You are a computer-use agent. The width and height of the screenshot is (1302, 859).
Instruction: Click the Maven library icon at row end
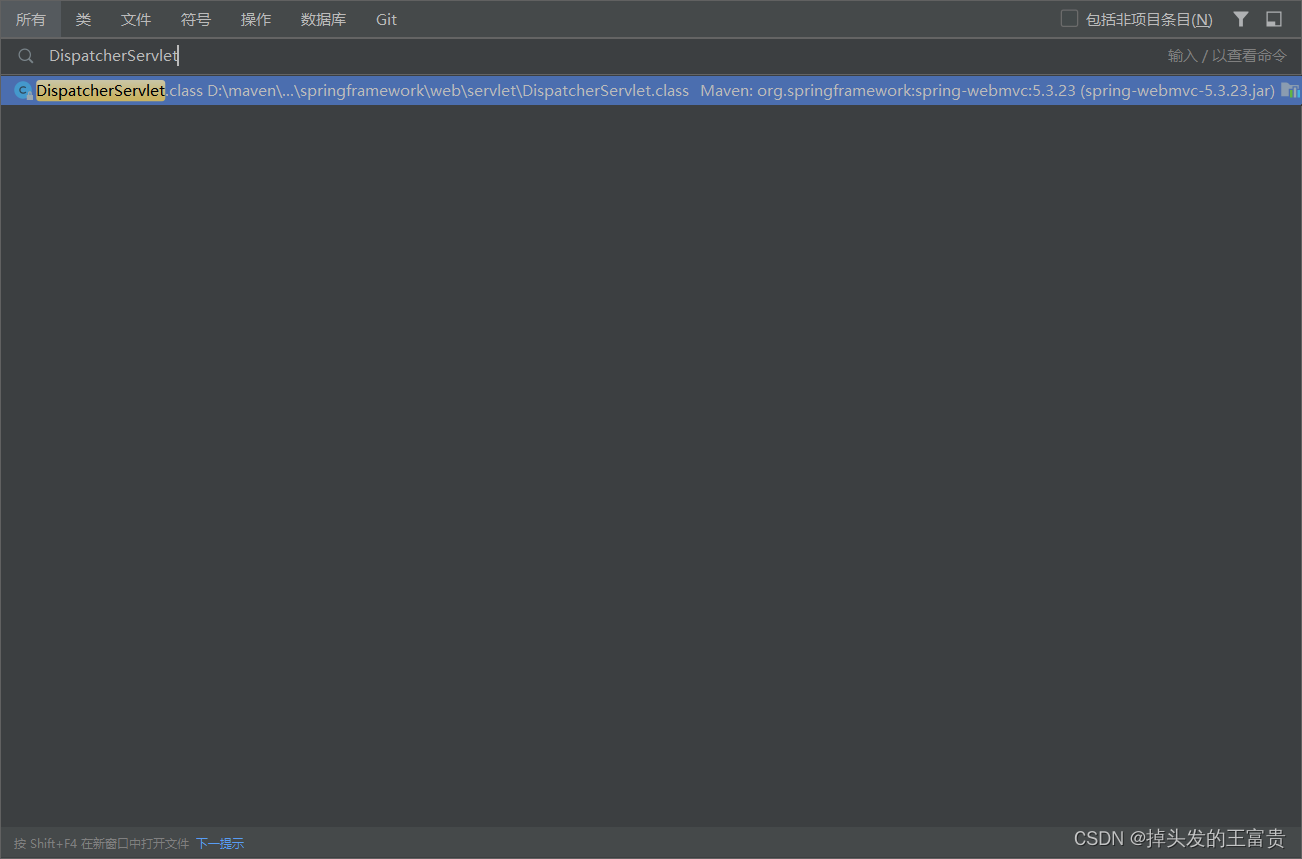[1290, 91]
